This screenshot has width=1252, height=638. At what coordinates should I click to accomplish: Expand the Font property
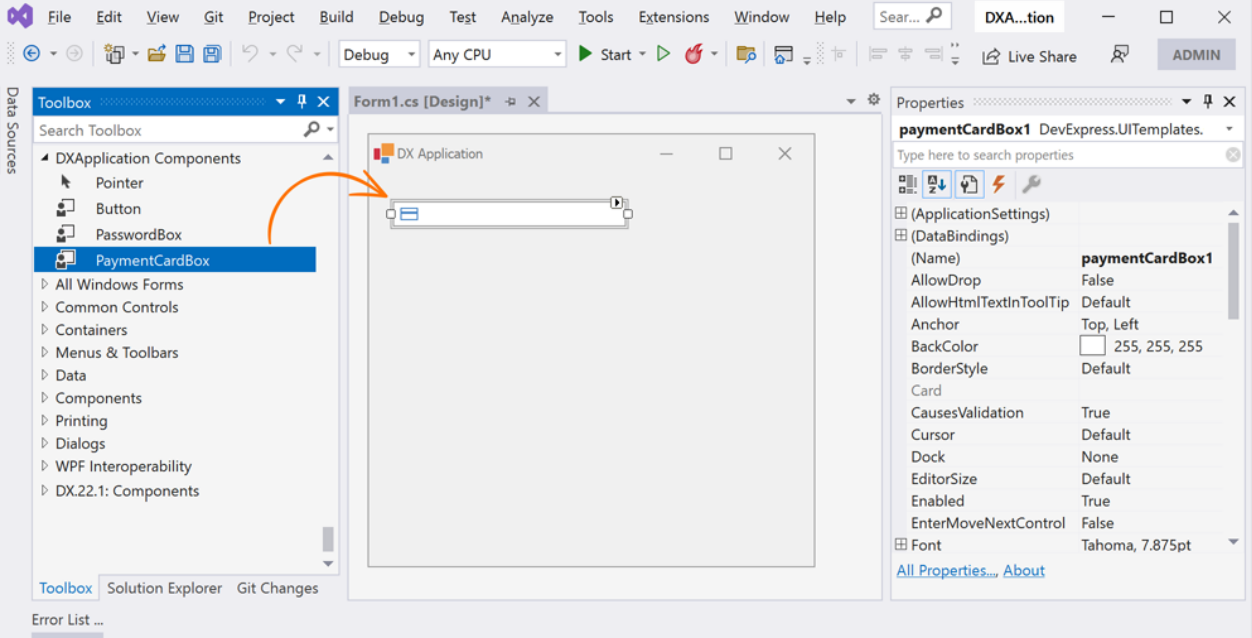pos(901,544)
